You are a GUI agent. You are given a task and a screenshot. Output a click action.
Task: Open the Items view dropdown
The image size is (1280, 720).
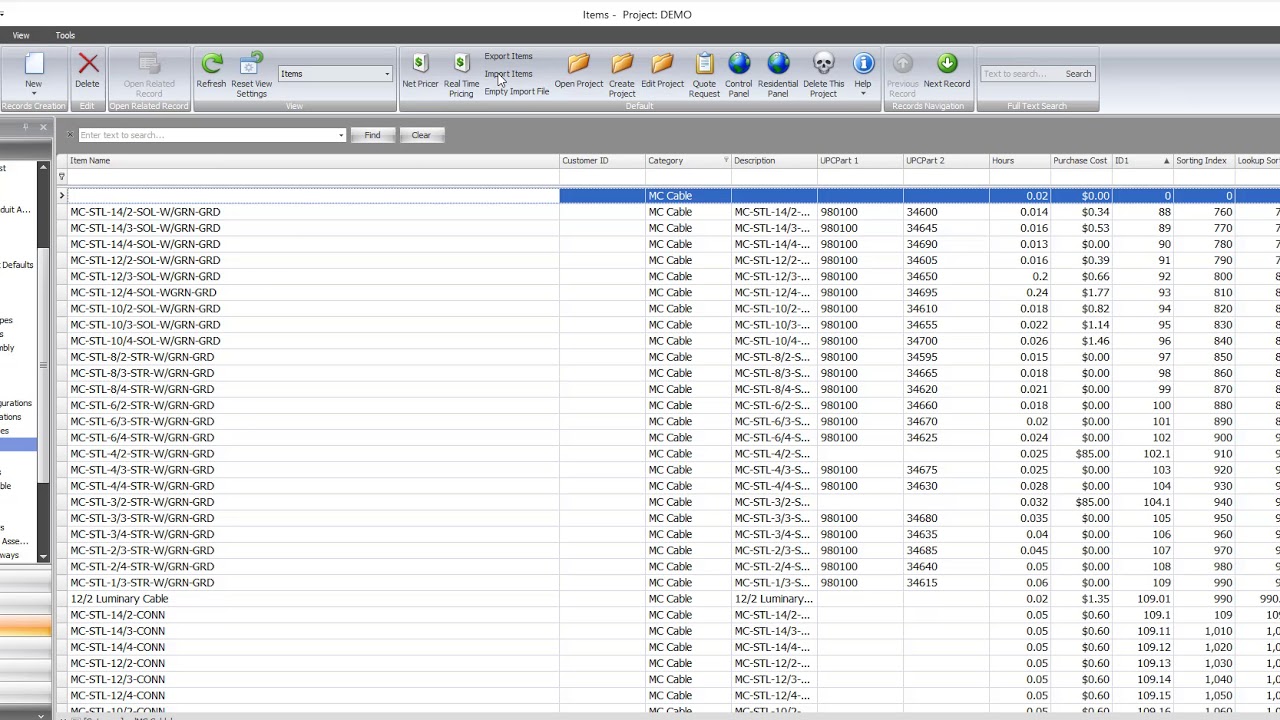(x=387, y=74)
